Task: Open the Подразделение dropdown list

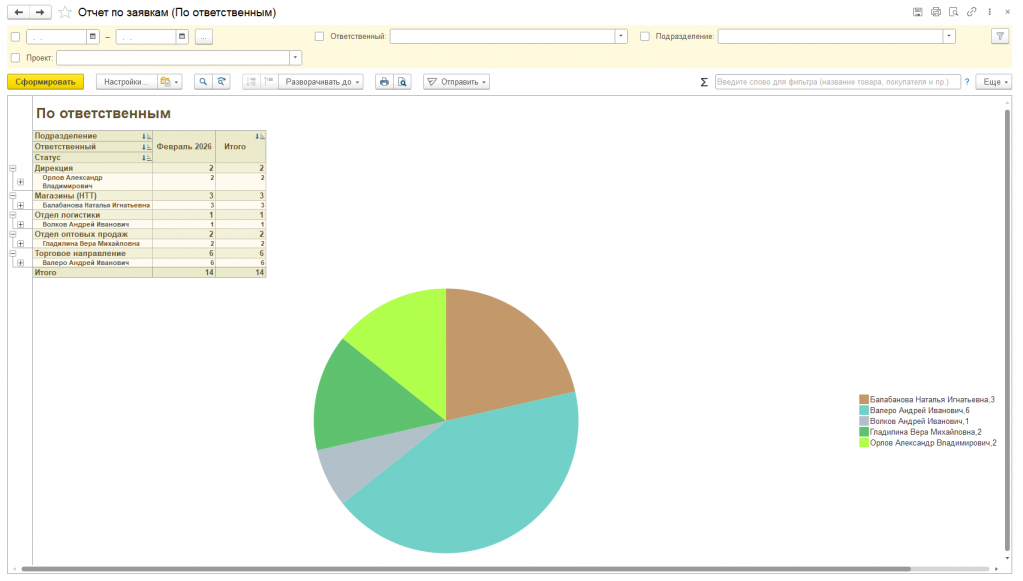Action: pyautogui.click(x=949, y=37)
